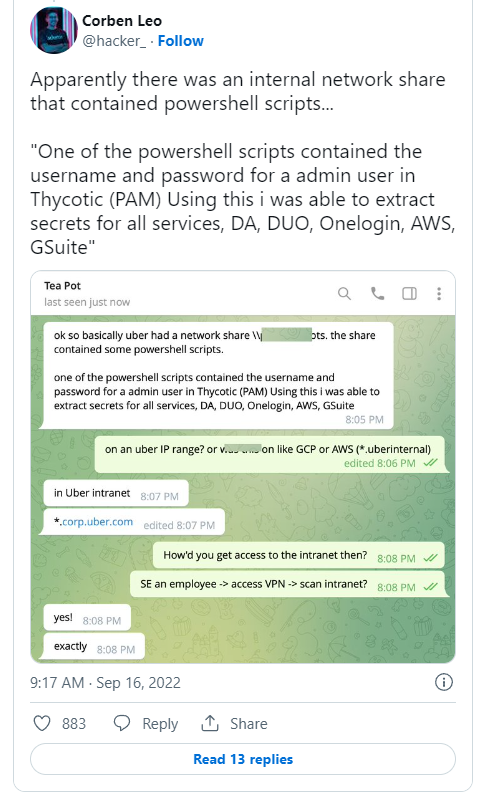Click the heart like icon
This screenshot has width=487, height=792.
42,723
